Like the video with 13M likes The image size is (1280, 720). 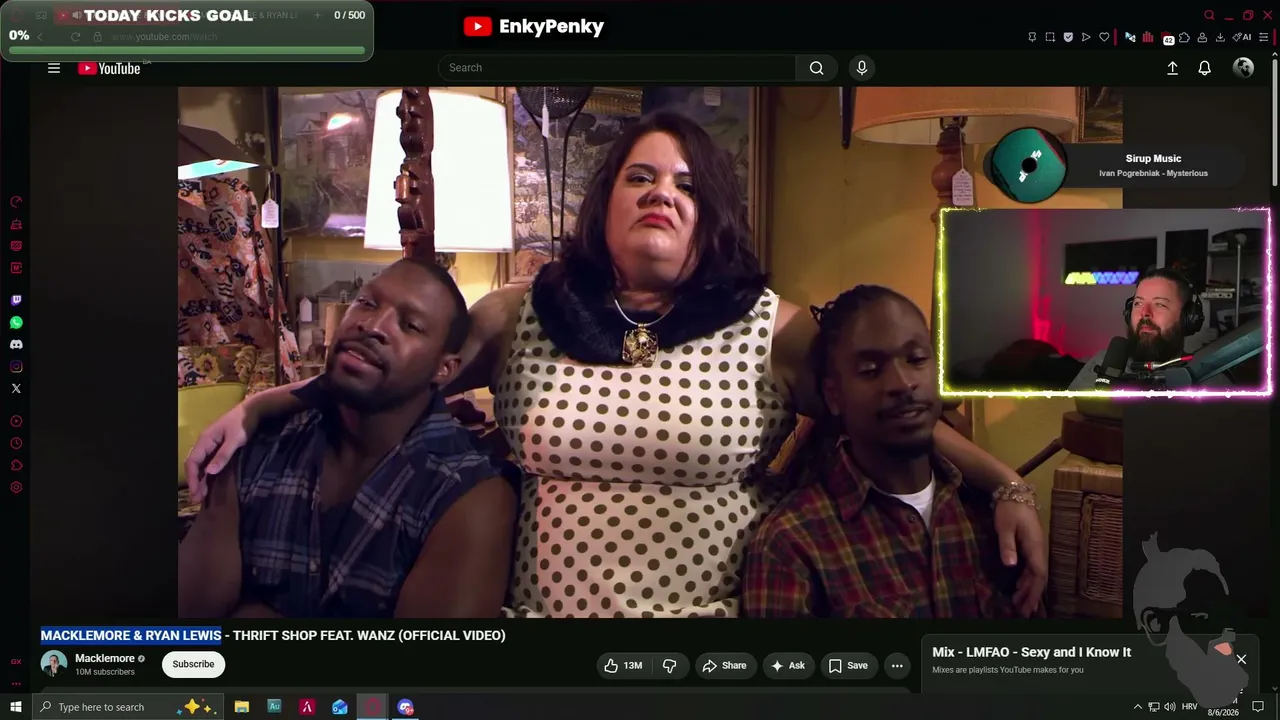click(x=623, y=665)
